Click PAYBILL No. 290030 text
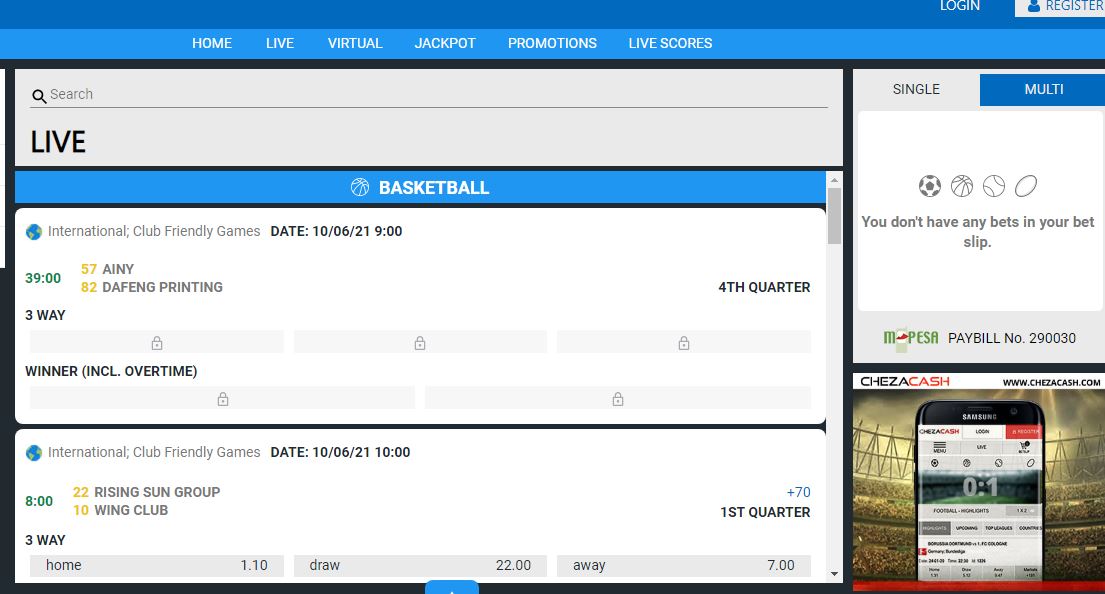Image resolution: width=1105 pixels, height=594 pixels. 1012,338
